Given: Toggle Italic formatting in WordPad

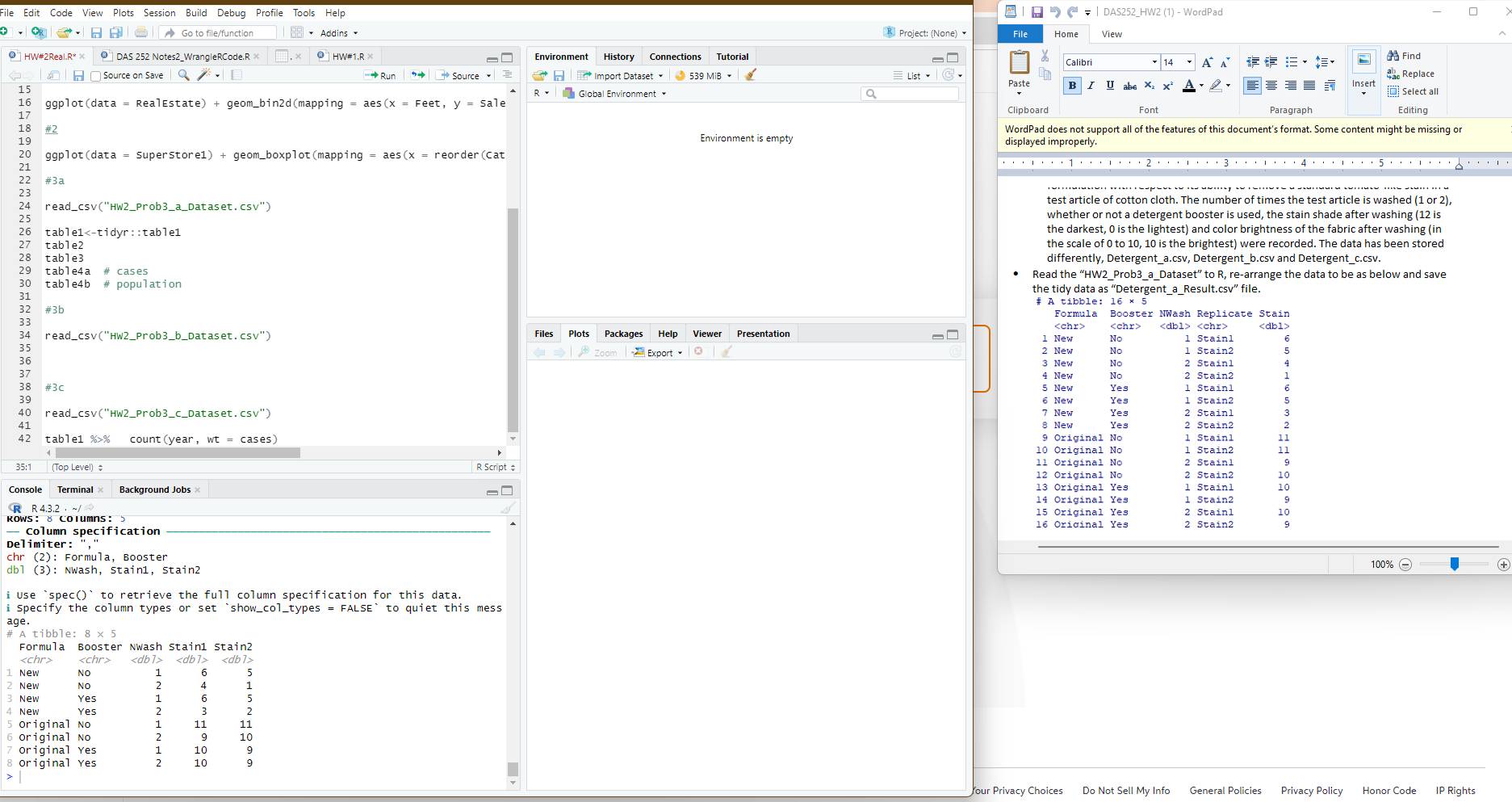Looking at the screenshot, I should coord(1090,85).
